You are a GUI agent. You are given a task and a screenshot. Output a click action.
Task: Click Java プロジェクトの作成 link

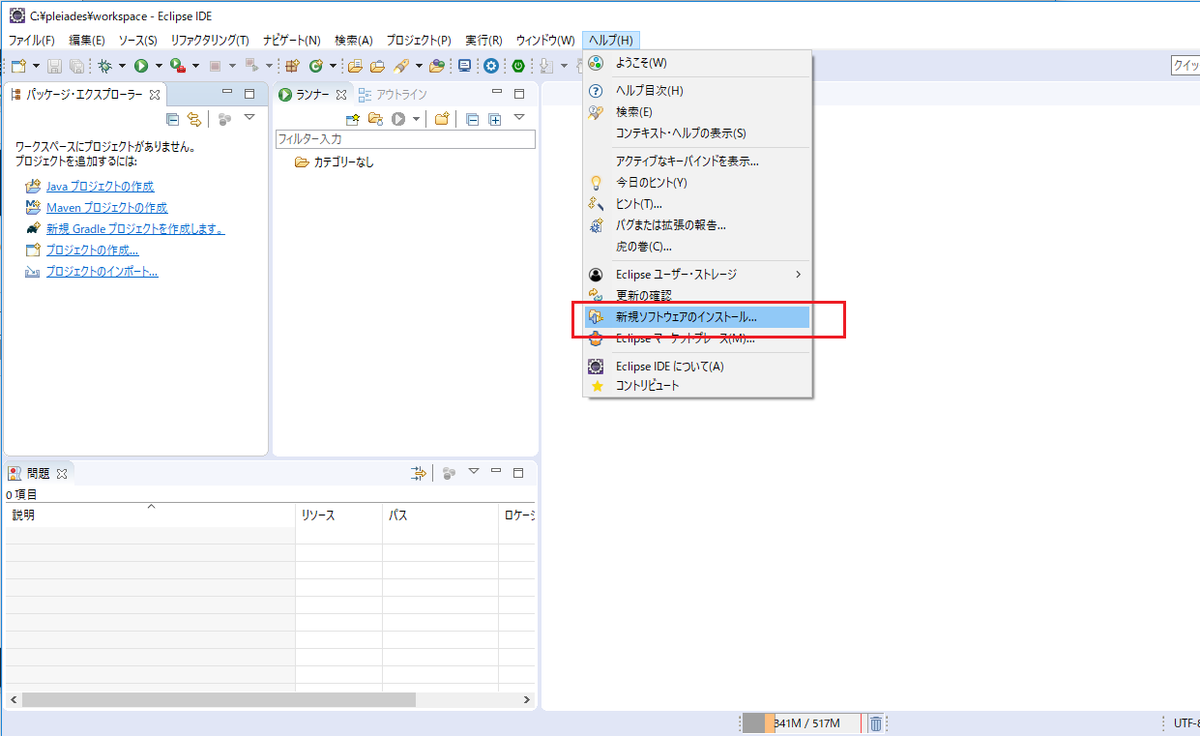click(x=100, y=186)
